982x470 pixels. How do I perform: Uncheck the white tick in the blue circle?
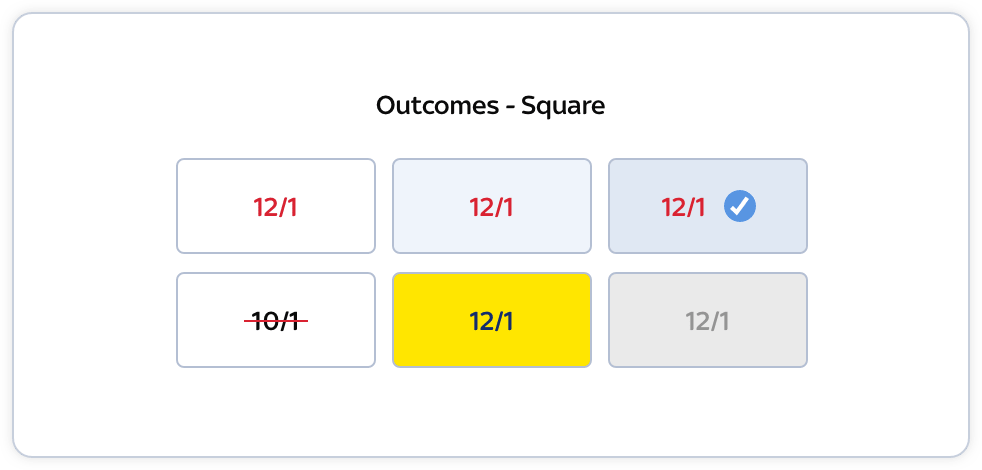[x=740, y=207]
